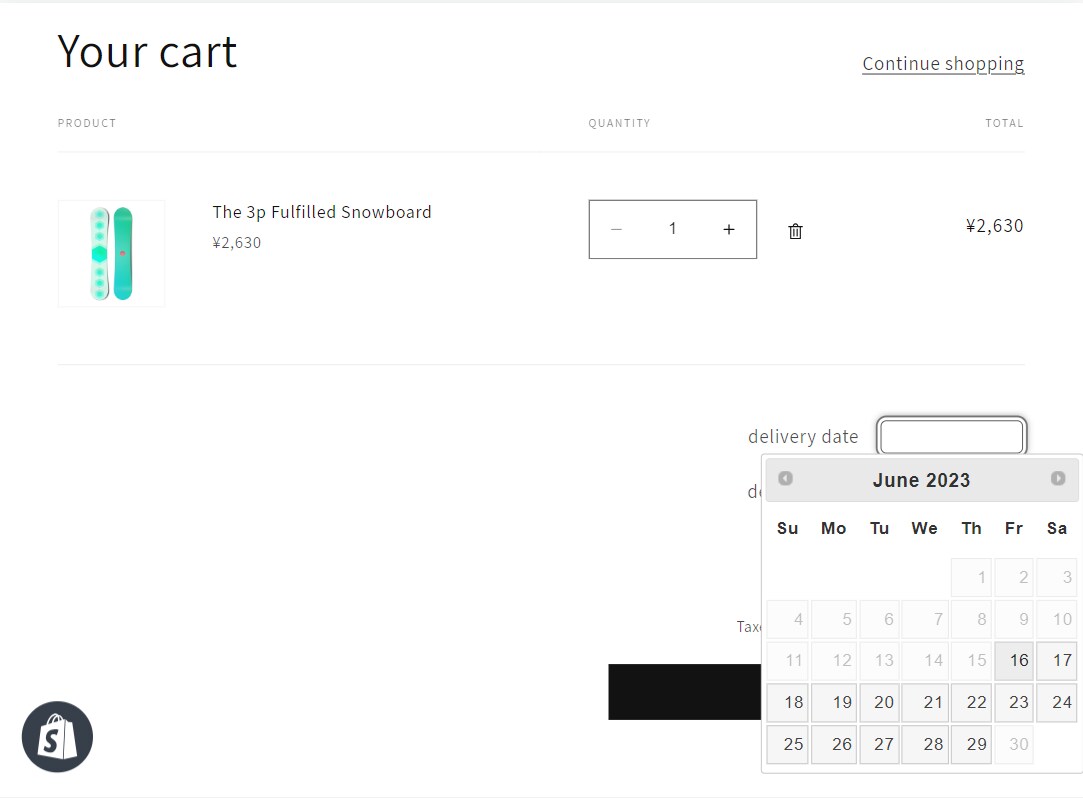This screenshot has width=1083, height=798.
Task: Open the 3p Fulfilled Snowboard product link
Action: 322,212
